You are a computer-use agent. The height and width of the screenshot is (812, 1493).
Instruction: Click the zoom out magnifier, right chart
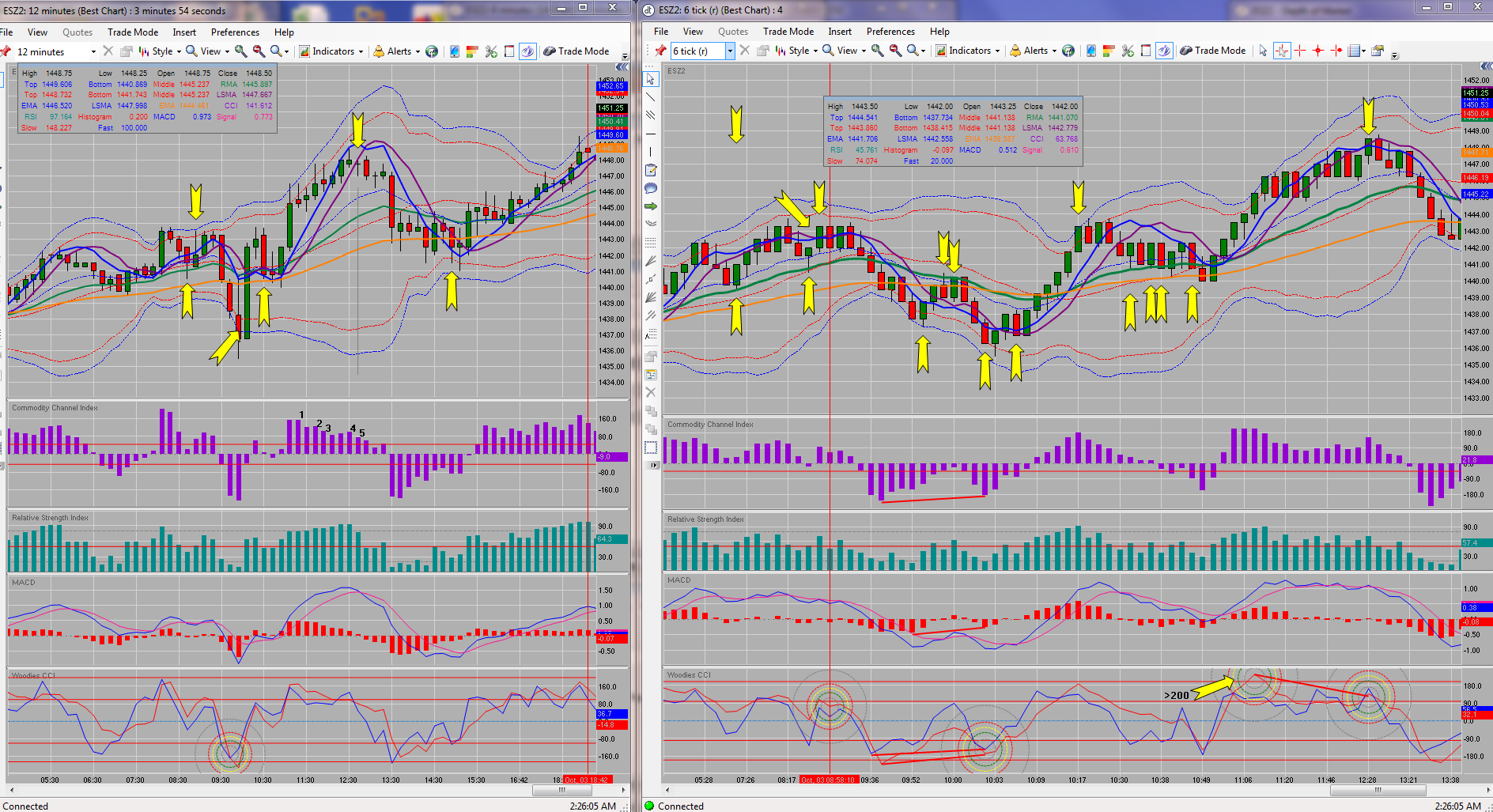click(895, 51)
